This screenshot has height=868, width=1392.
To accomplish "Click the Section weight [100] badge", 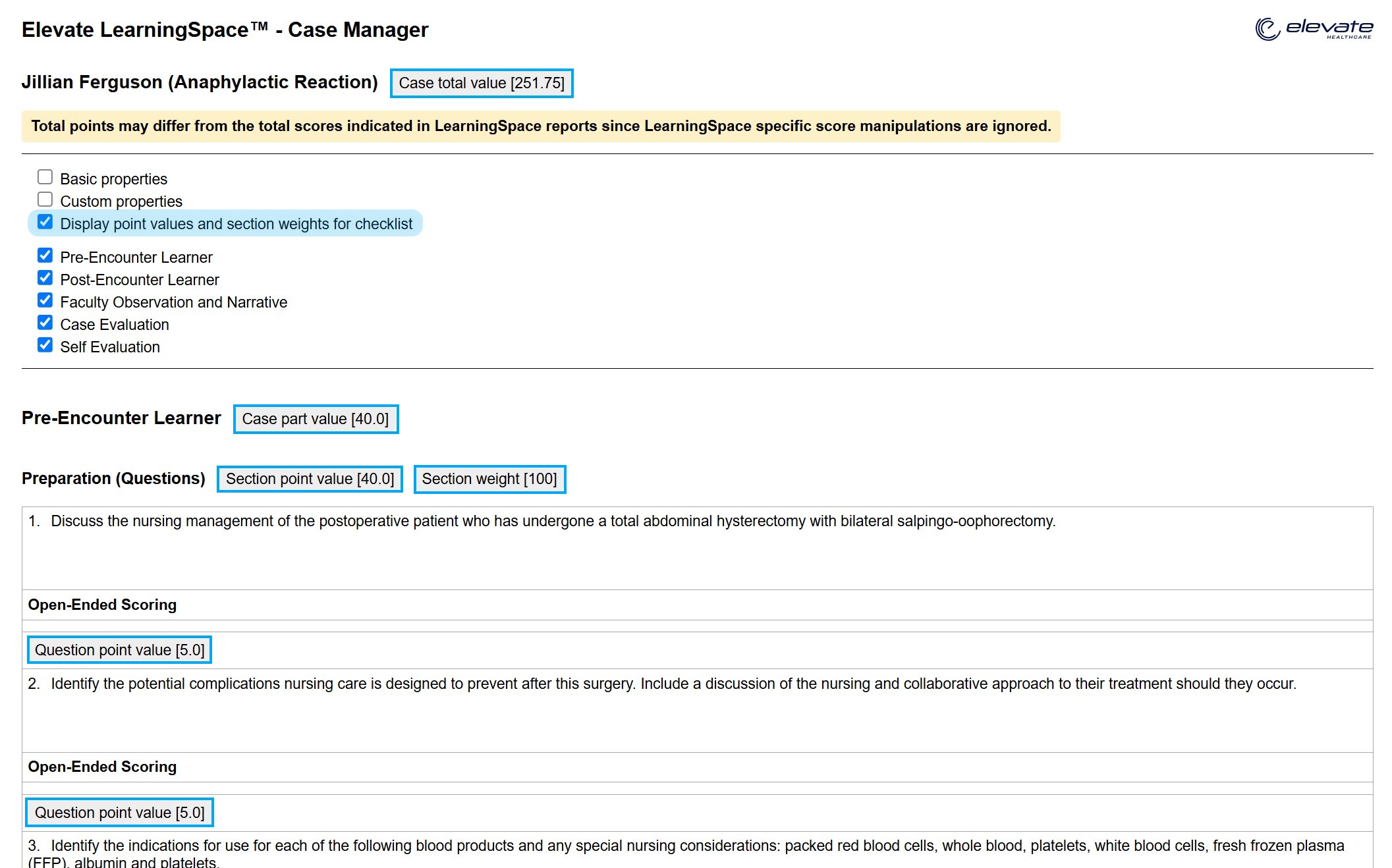I will coord(489,479).
